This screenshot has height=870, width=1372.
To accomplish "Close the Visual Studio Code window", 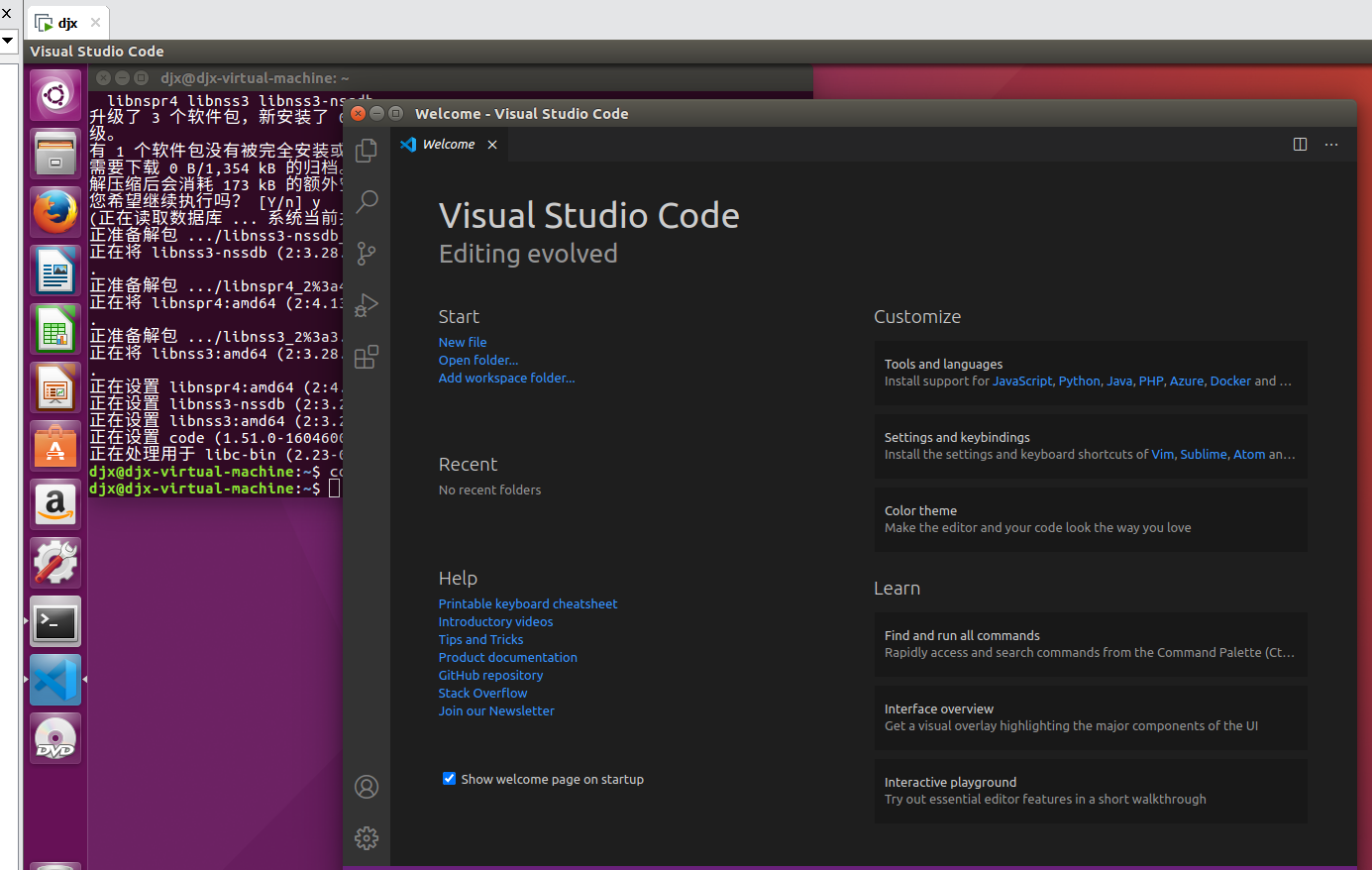I will pyautogui.click(x=359, y=113).
